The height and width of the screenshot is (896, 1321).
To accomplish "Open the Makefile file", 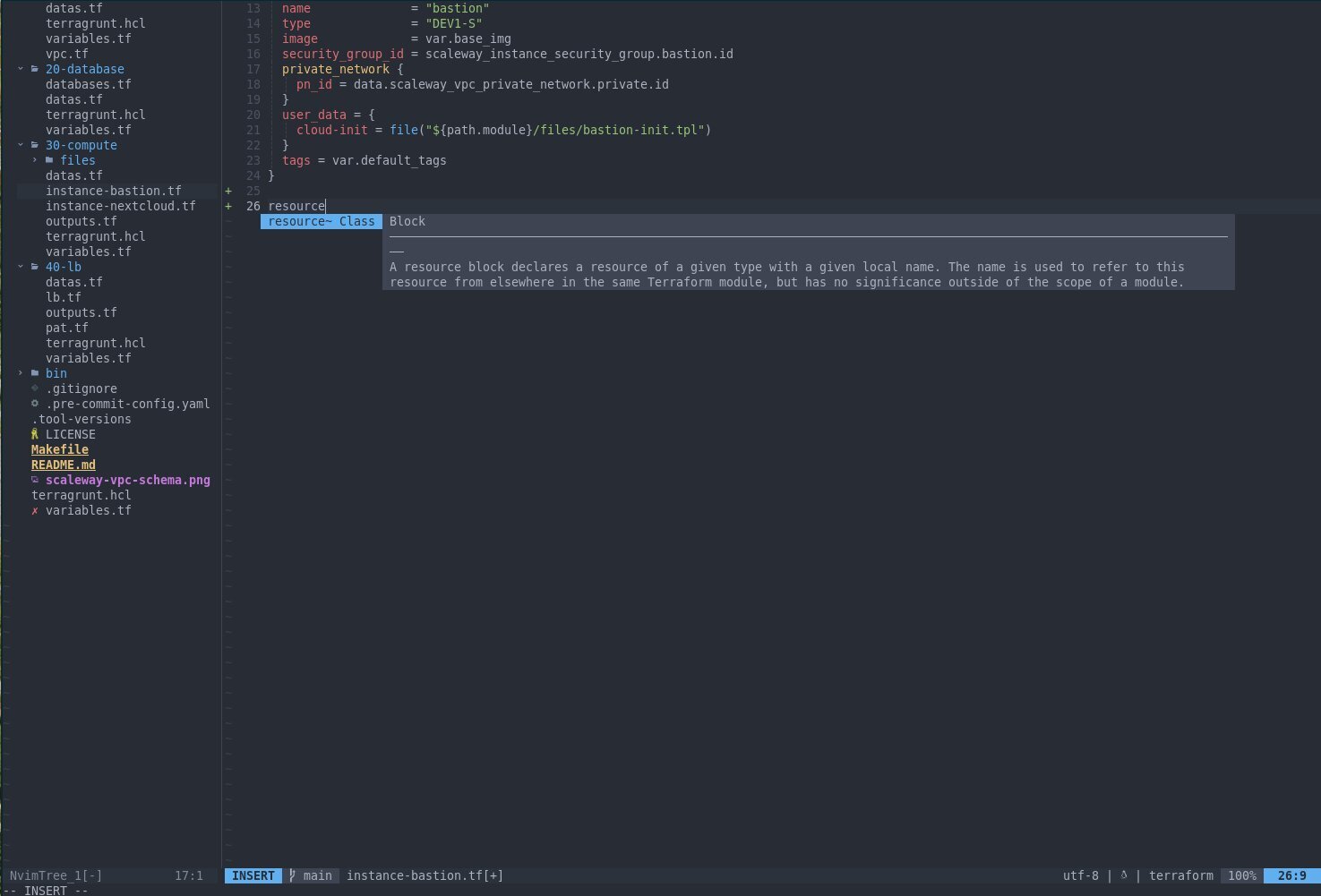I will coord(59,449).
